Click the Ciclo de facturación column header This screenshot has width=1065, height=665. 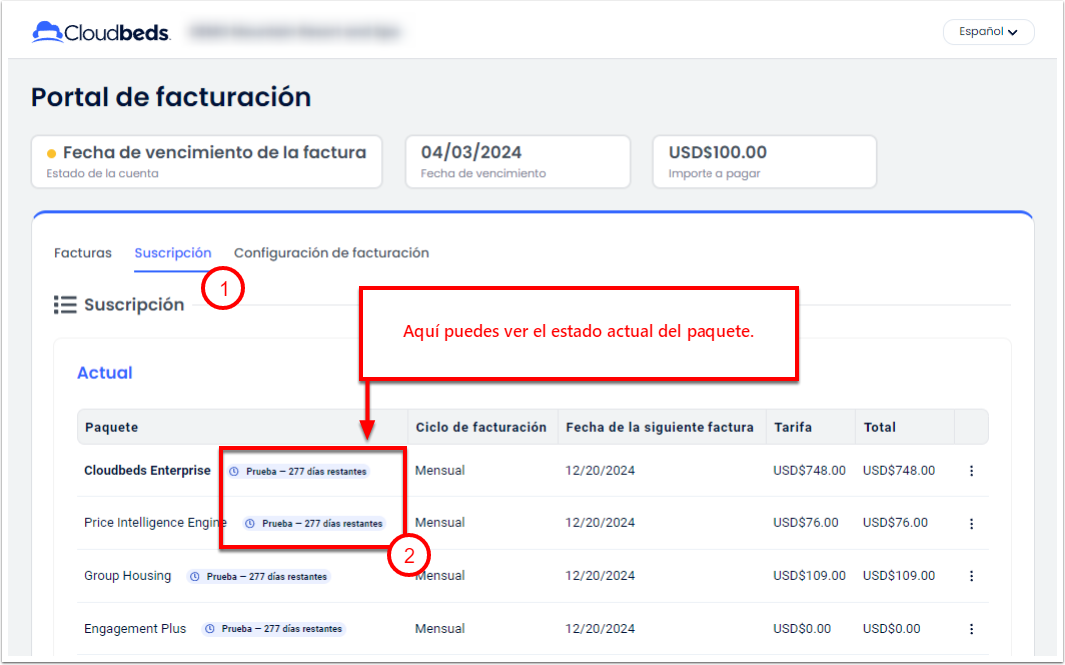(481, 427)
